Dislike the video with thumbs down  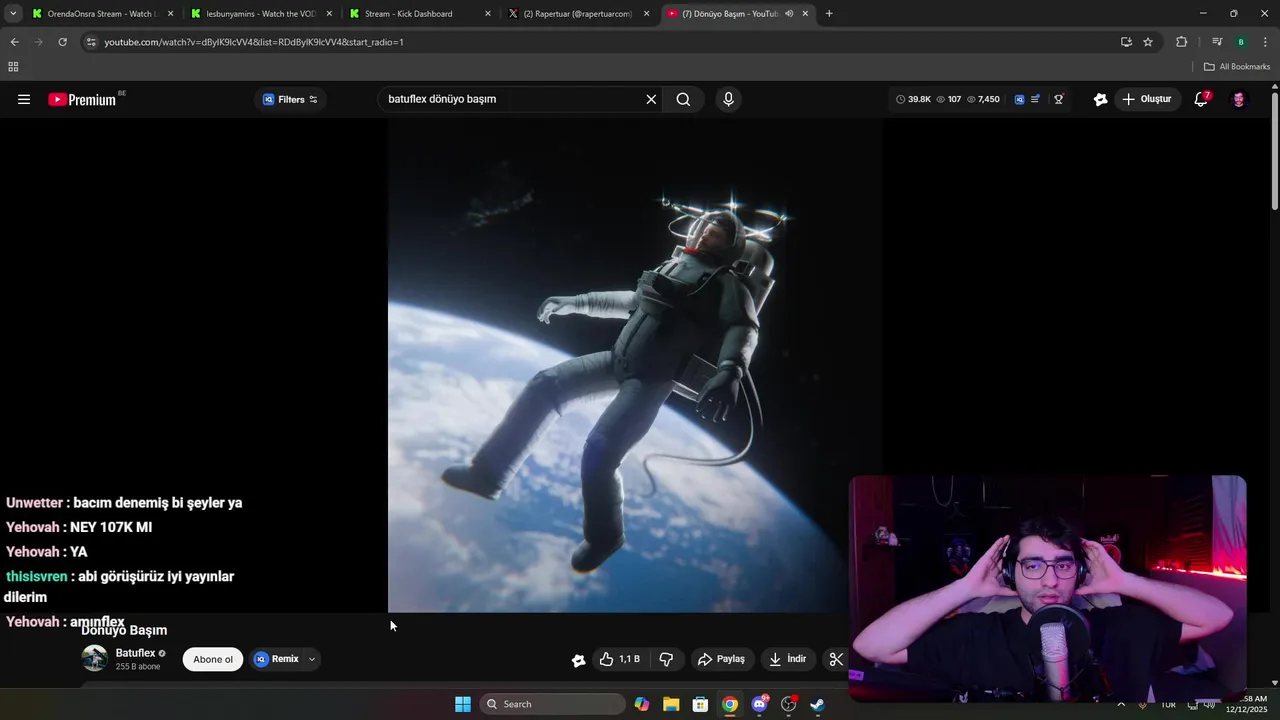tap(666, 659)
